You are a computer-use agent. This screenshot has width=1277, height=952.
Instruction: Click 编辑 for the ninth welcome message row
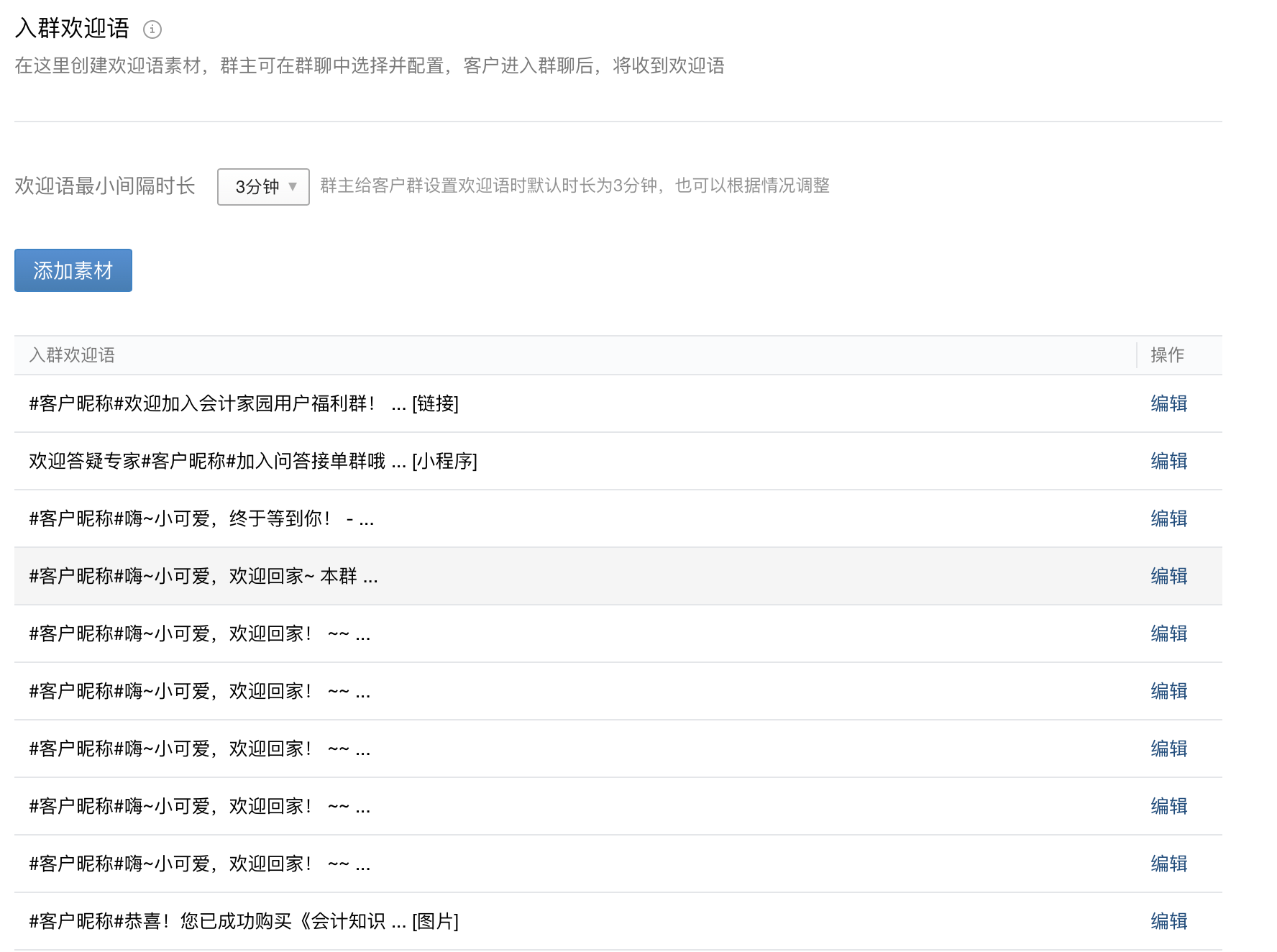1168,864
